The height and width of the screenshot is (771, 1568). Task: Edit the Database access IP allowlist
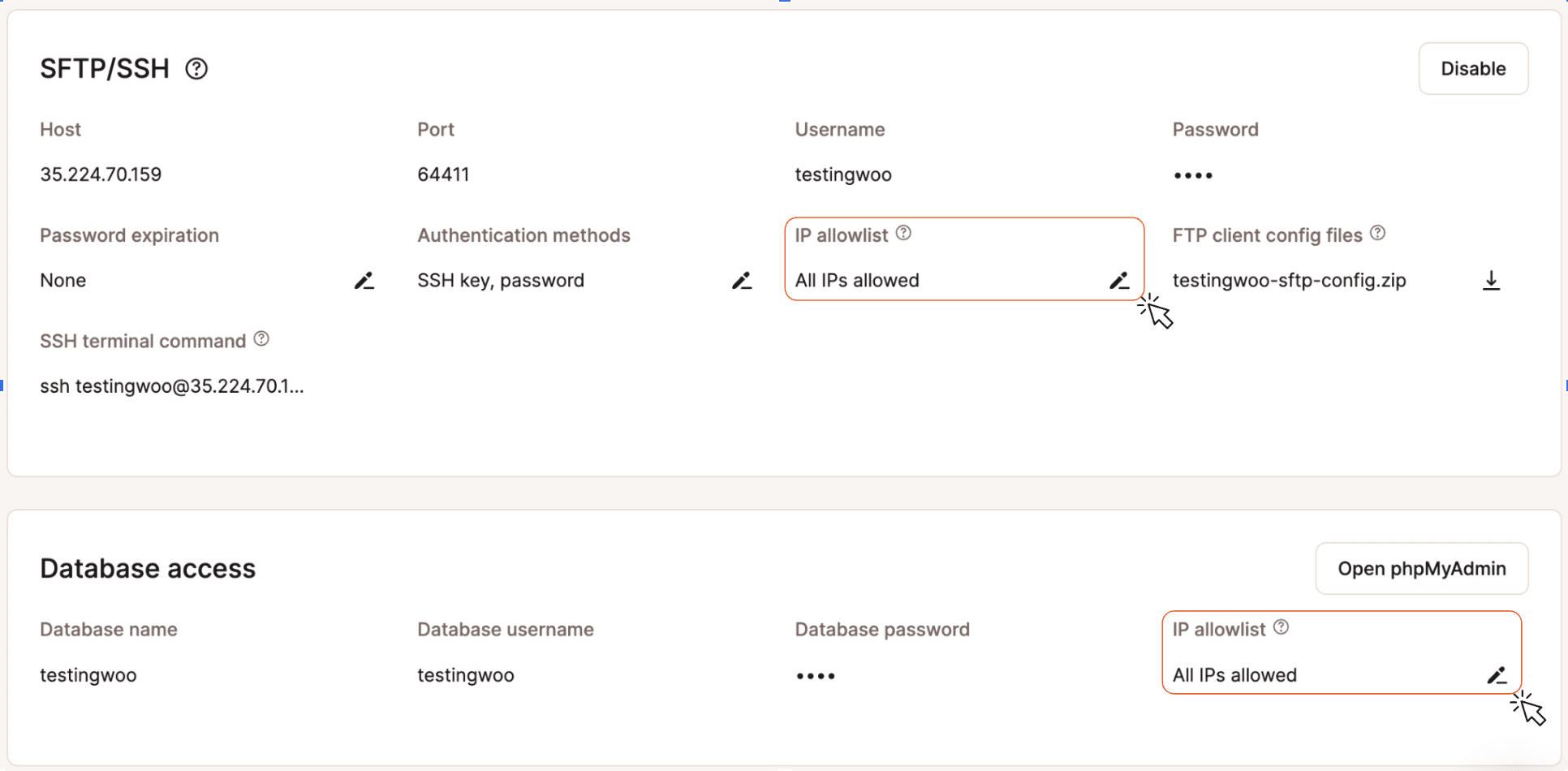[x=1497, y=675]
